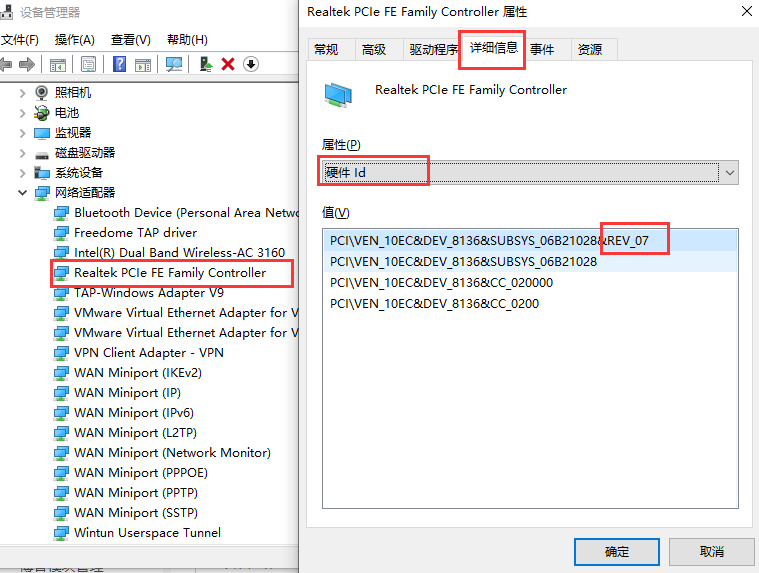
Task: Select Bluetooth Device (Personal Area Network)
Action: point(186,213)
